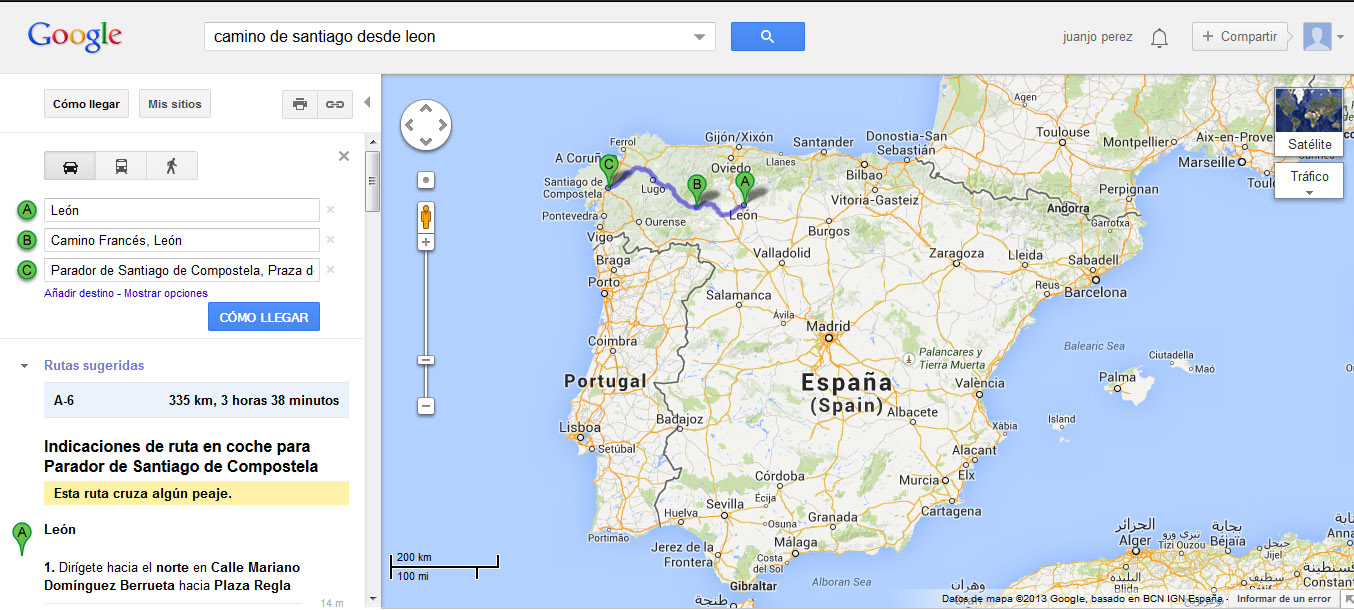The width and height of the screenshot is (1354, 610).
Task: Click map marker C at Santiago de Compostela
Action: [x=608, y=170]
